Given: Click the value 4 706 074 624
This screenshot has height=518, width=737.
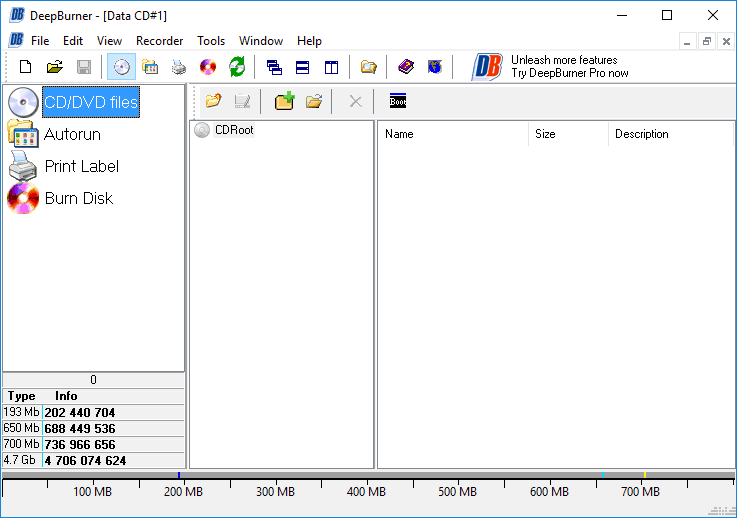Looking at the screenshot, I should pyautogui.click(x=85, y=461).
